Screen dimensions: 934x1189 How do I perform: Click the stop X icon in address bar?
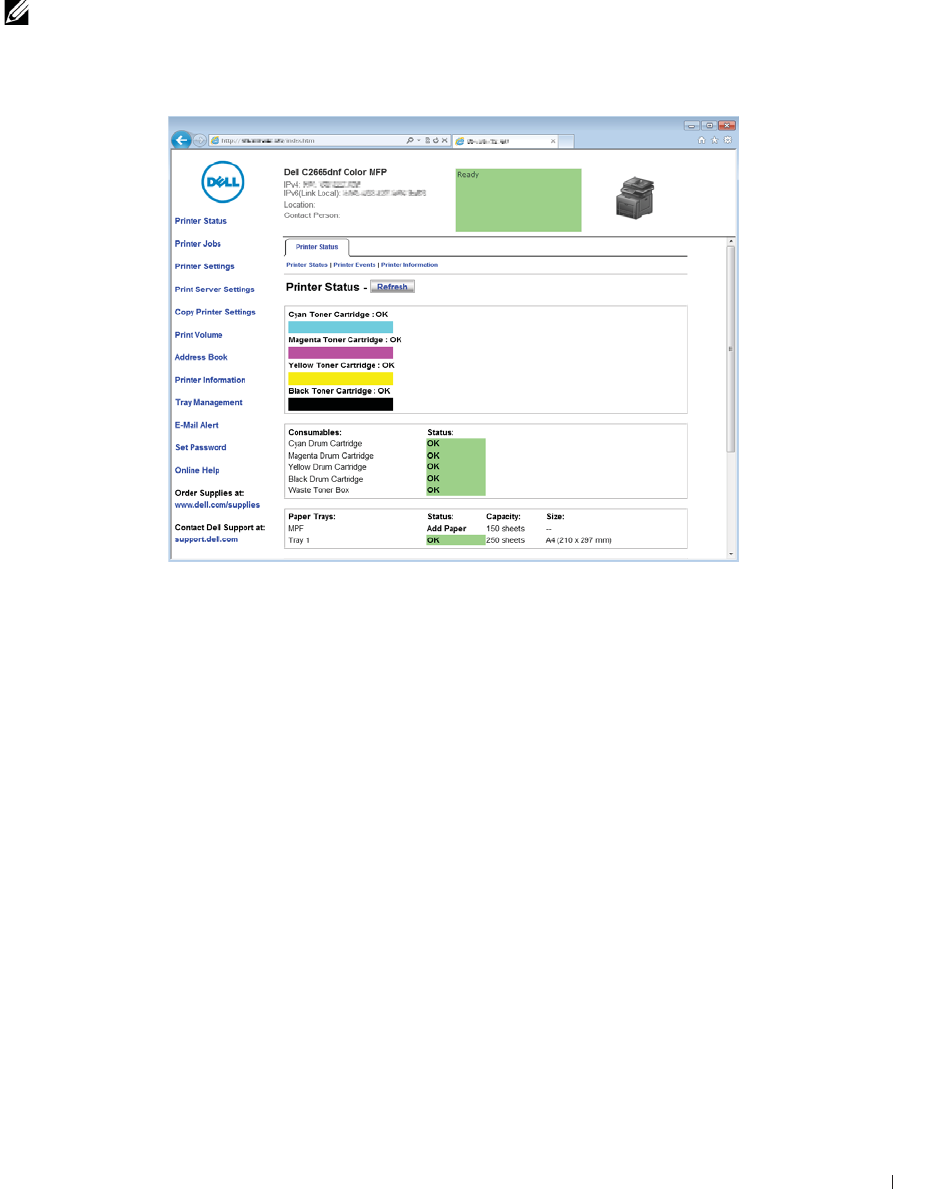tap(445, 140)
